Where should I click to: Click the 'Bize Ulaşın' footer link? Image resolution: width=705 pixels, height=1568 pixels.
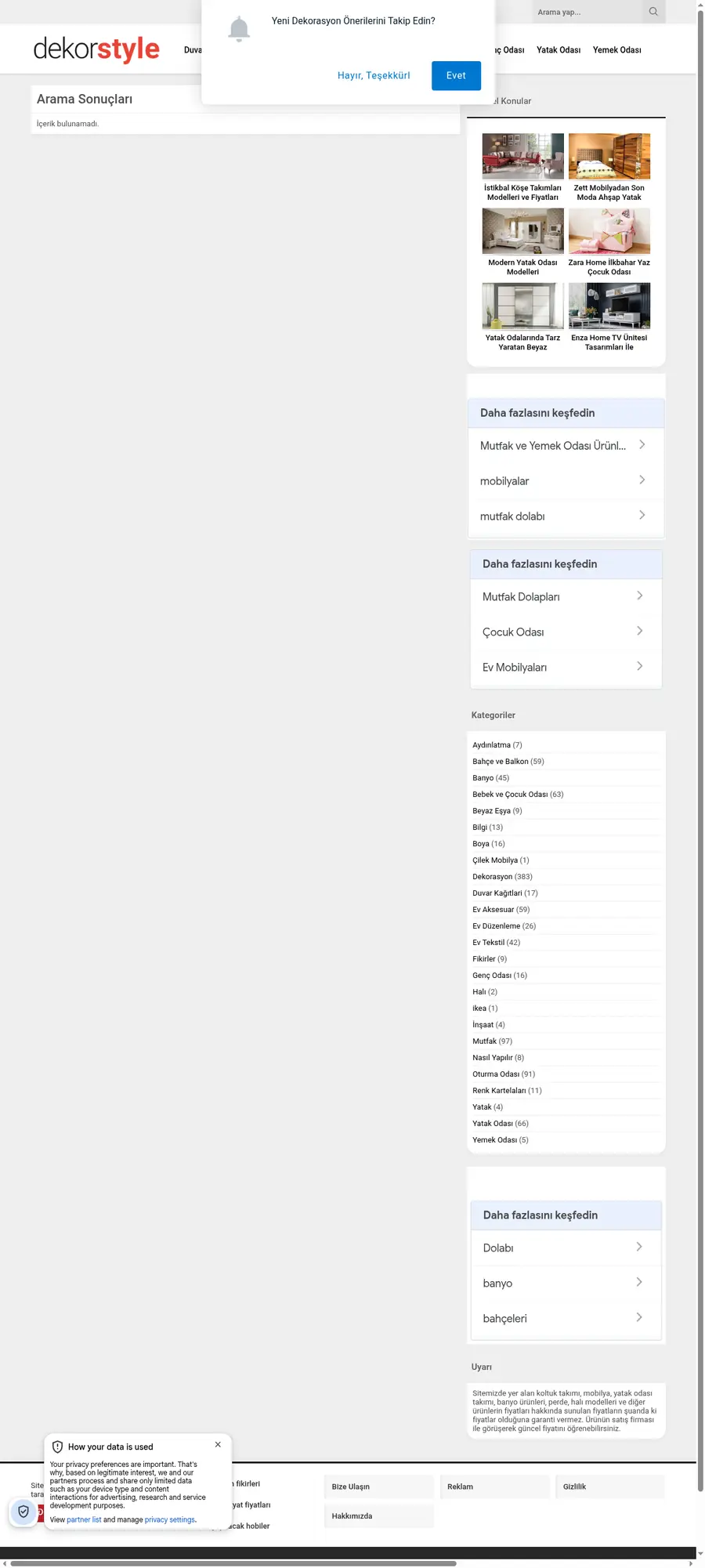[x=378, y=1487]
